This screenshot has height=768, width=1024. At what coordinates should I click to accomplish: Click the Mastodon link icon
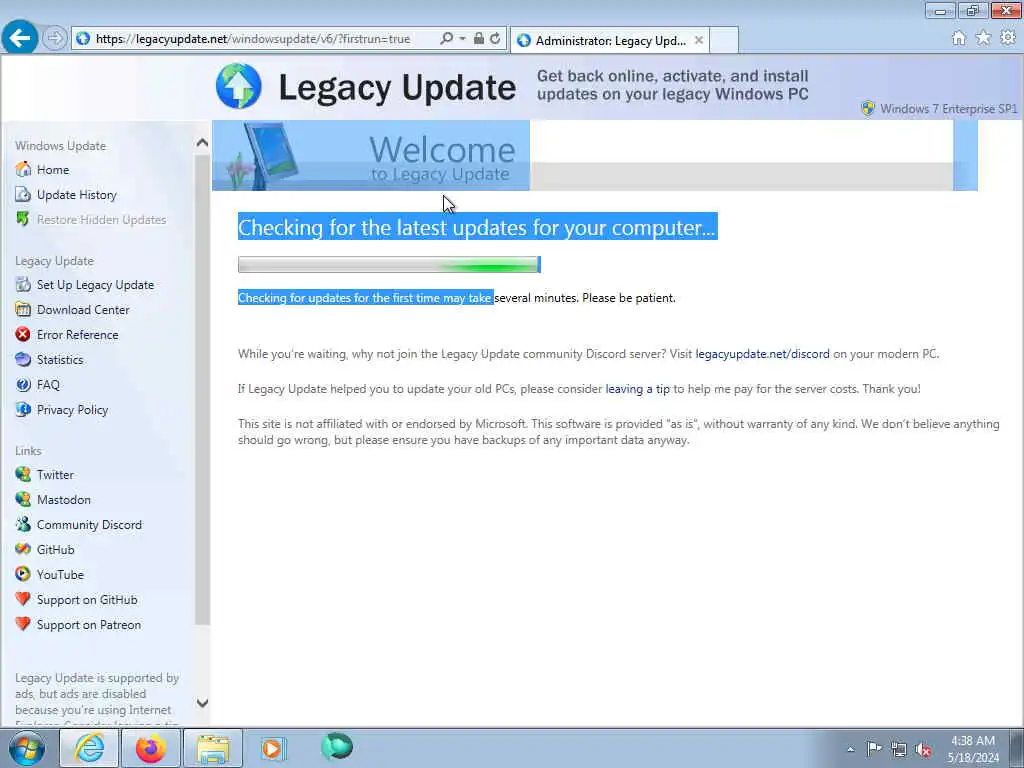pos(23,500)
